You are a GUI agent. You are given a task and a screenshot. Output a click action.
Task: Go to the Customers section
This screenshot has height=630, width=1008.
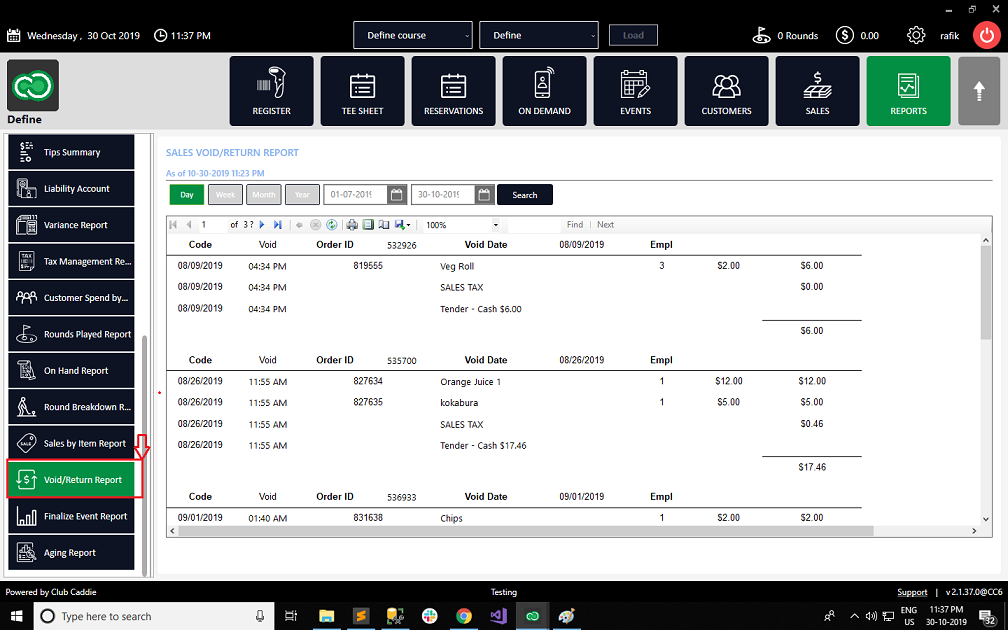pos(726,91)
